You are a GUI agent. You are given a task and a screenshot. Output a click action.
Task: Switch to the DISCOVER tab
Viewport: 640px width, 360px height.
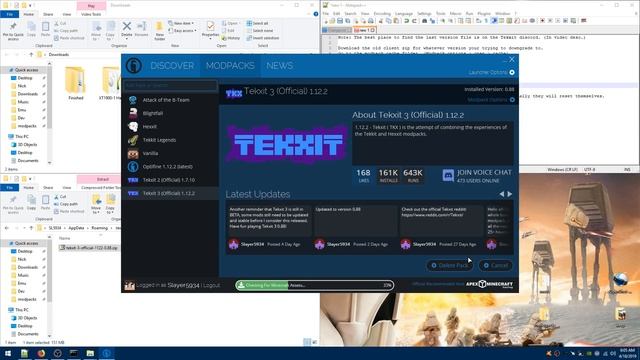point(172,65)
